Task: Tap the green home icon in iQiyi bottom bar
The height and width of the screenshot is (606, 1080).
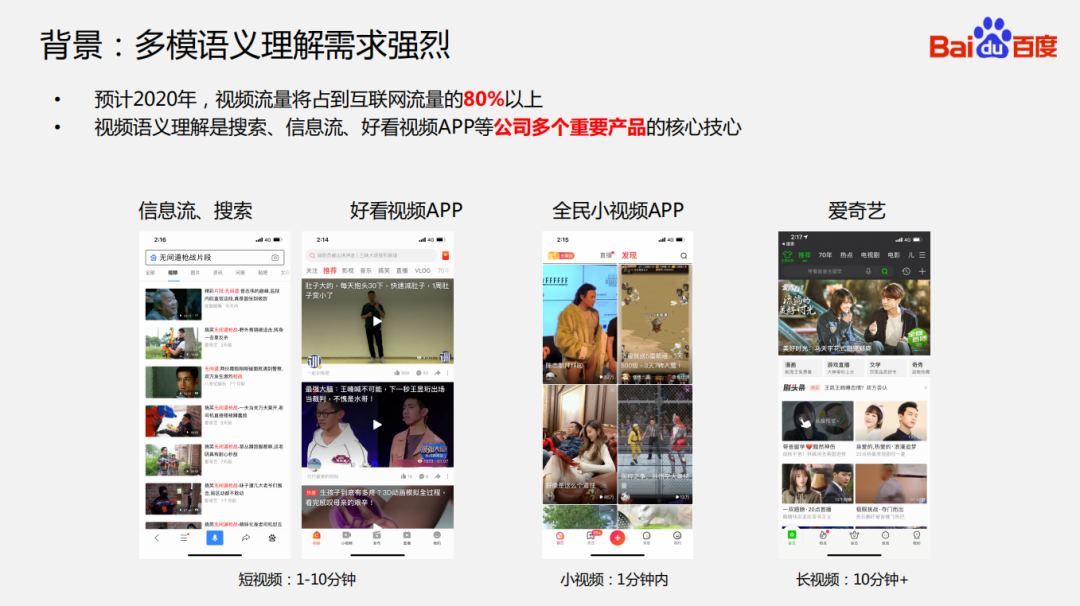Action: click(791, 536)
